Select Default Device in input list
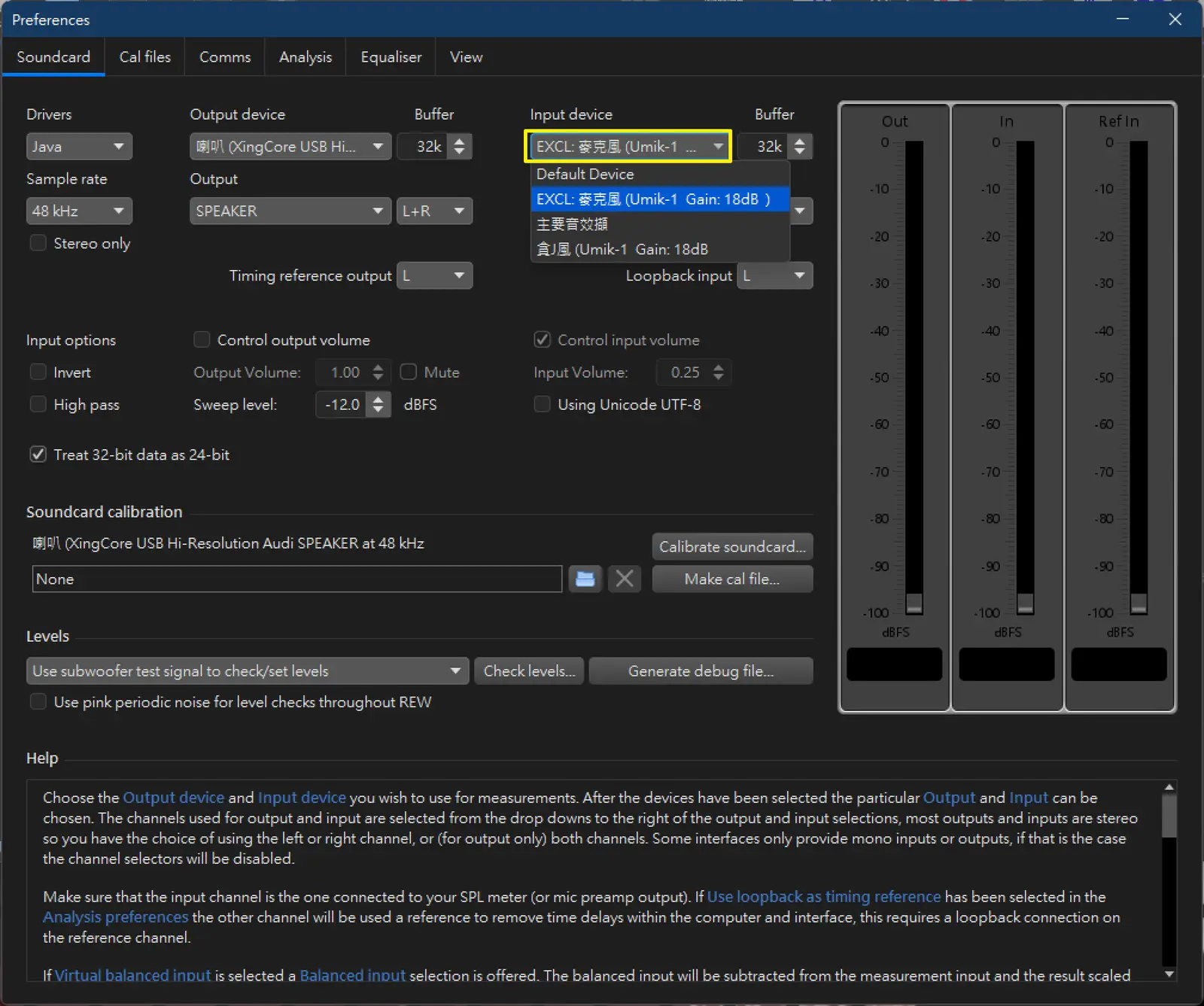The image size is (1204, 1006). (660, 175)
